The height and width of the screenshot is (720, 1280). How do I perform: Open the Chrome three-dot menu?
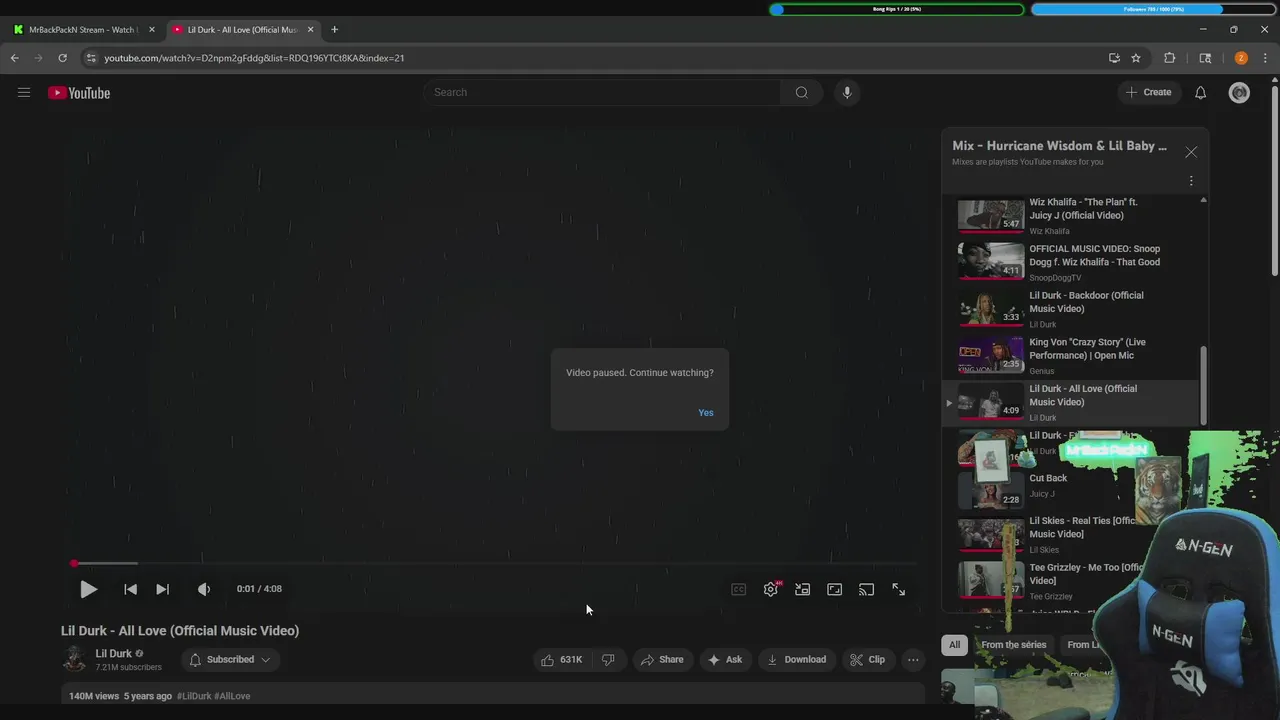[x=1265, y=58]
